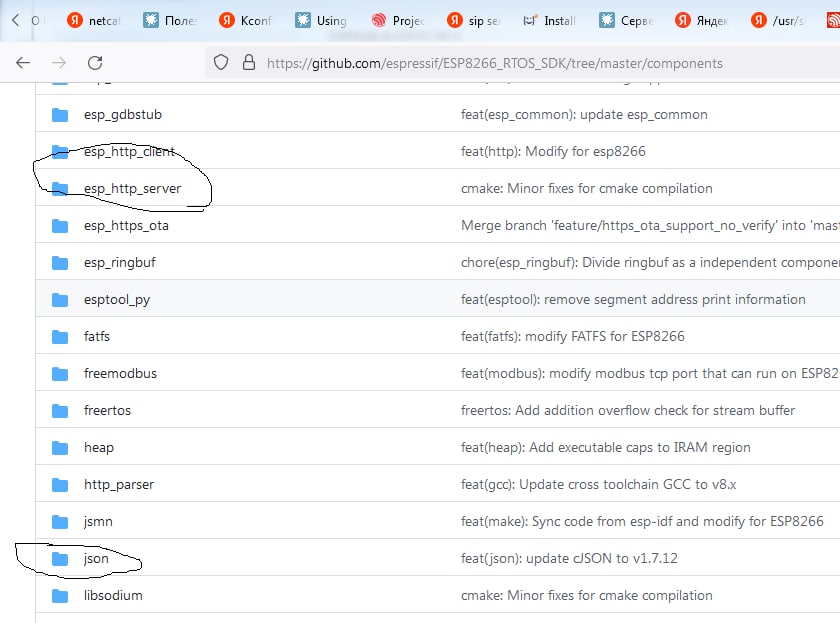The height and width of the screenshot is (623, 840).
Task: Click the esp_ringbuf folder icon
Action: click(x=60, y=262)
